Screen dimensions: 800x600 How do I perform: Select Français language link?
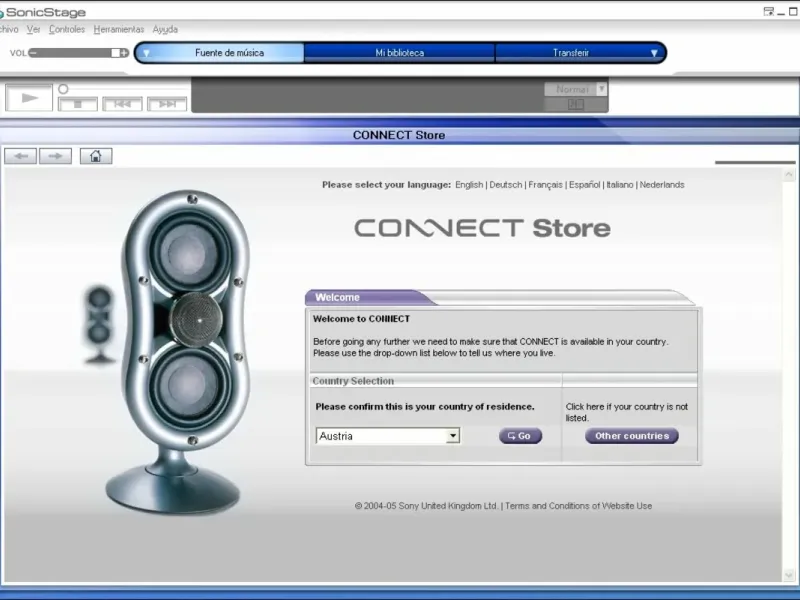click(x=545, y=185)
